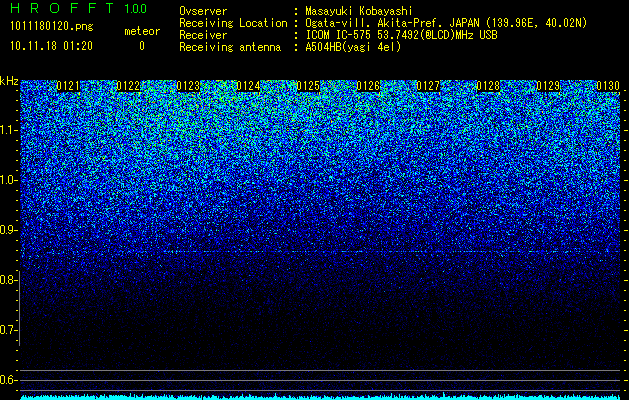
Task: Click the meteor count value 0
Action: tap(142, 46)
